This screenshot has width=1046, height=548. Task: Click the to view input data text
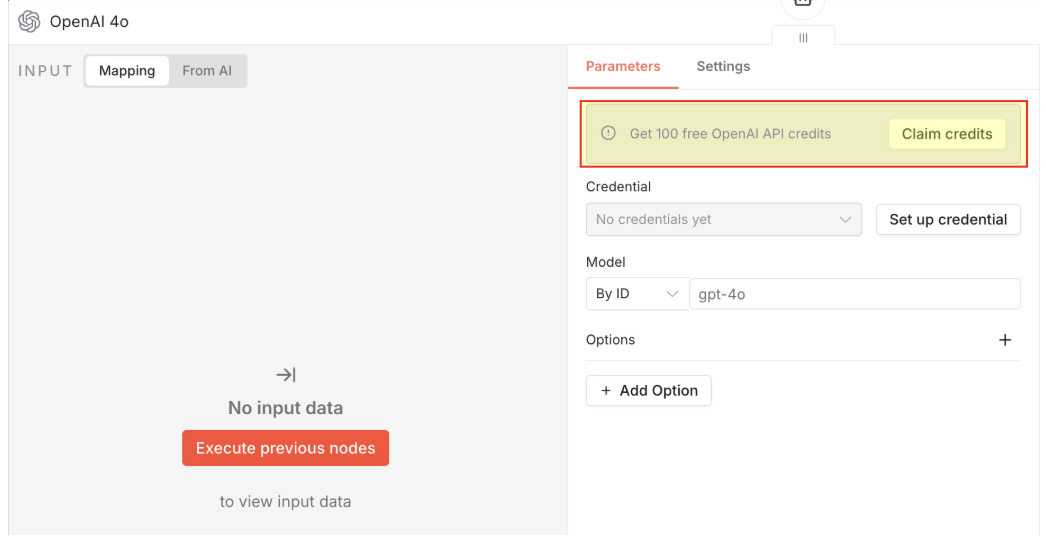(x=286, y=501)
